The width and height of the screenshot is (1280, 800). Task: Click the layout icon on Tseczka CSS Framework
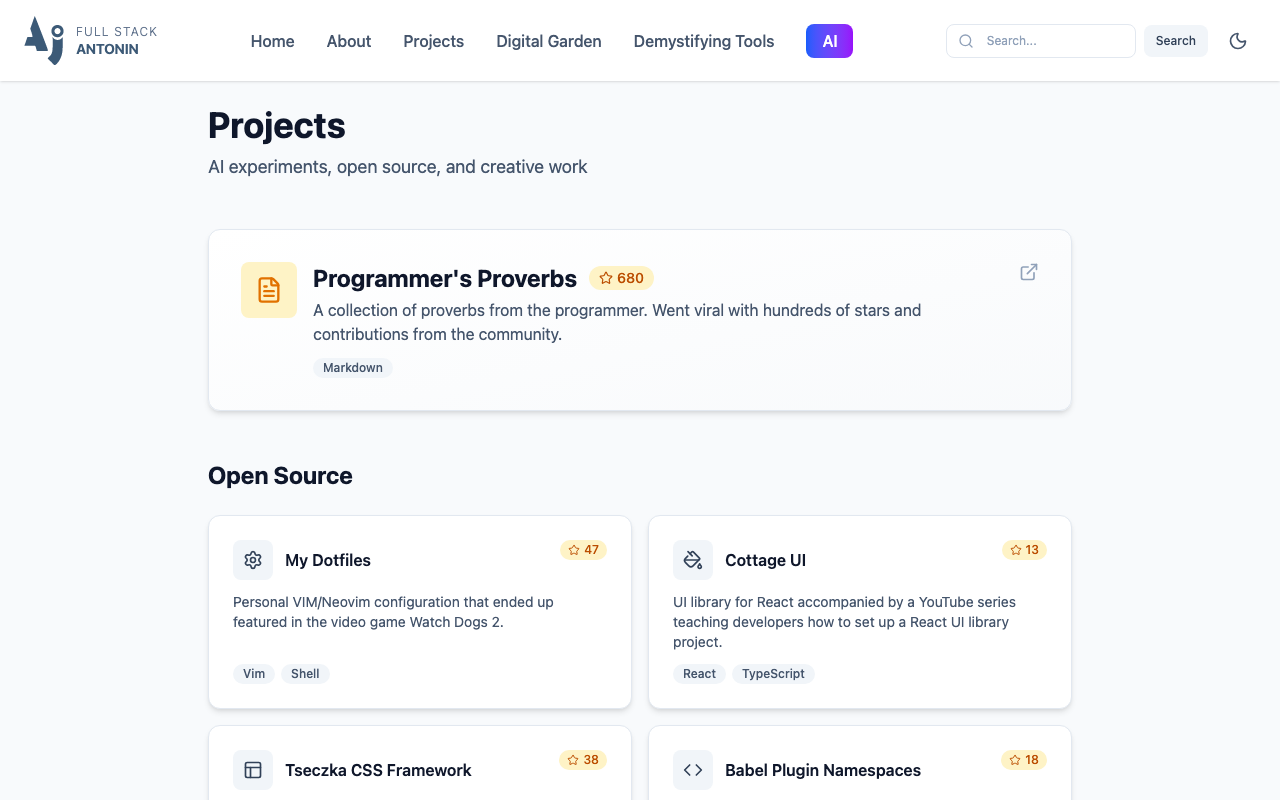[253, 770]
